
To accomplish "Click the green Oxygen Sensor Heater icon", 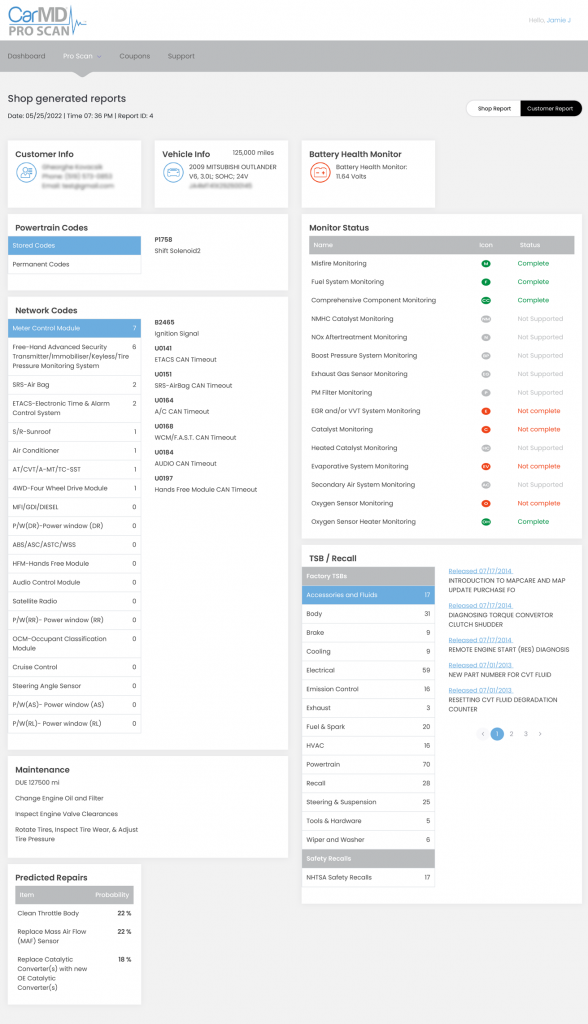I will 486,522.
